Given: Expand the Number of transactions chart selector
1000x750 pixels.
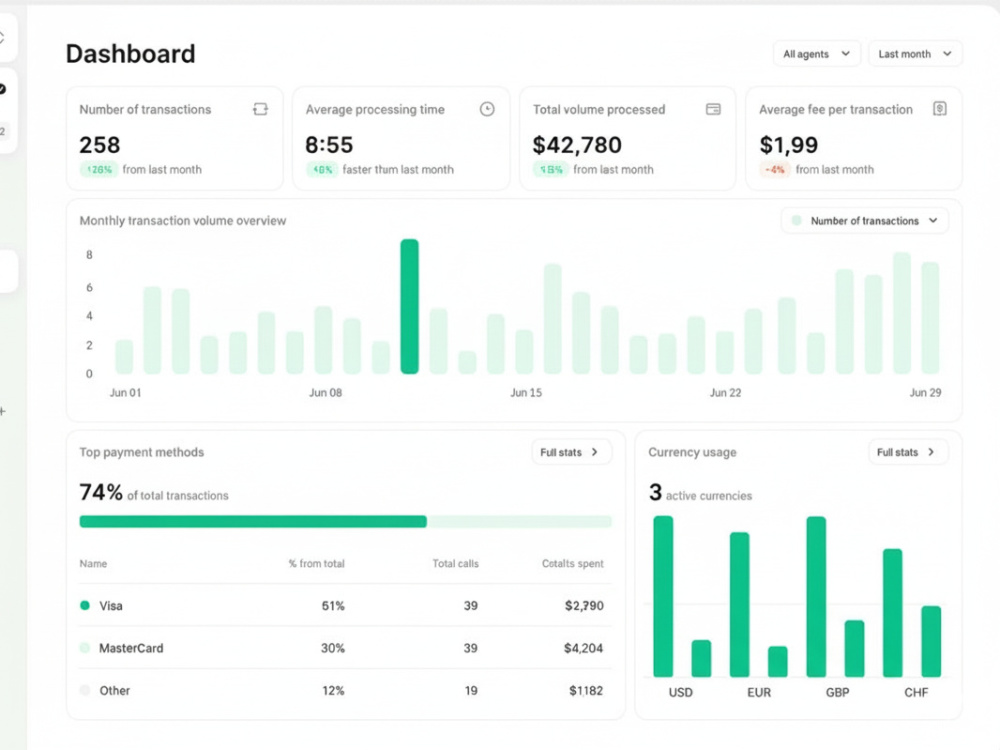Looking at the screenshot, I should (x=865, y=221).
